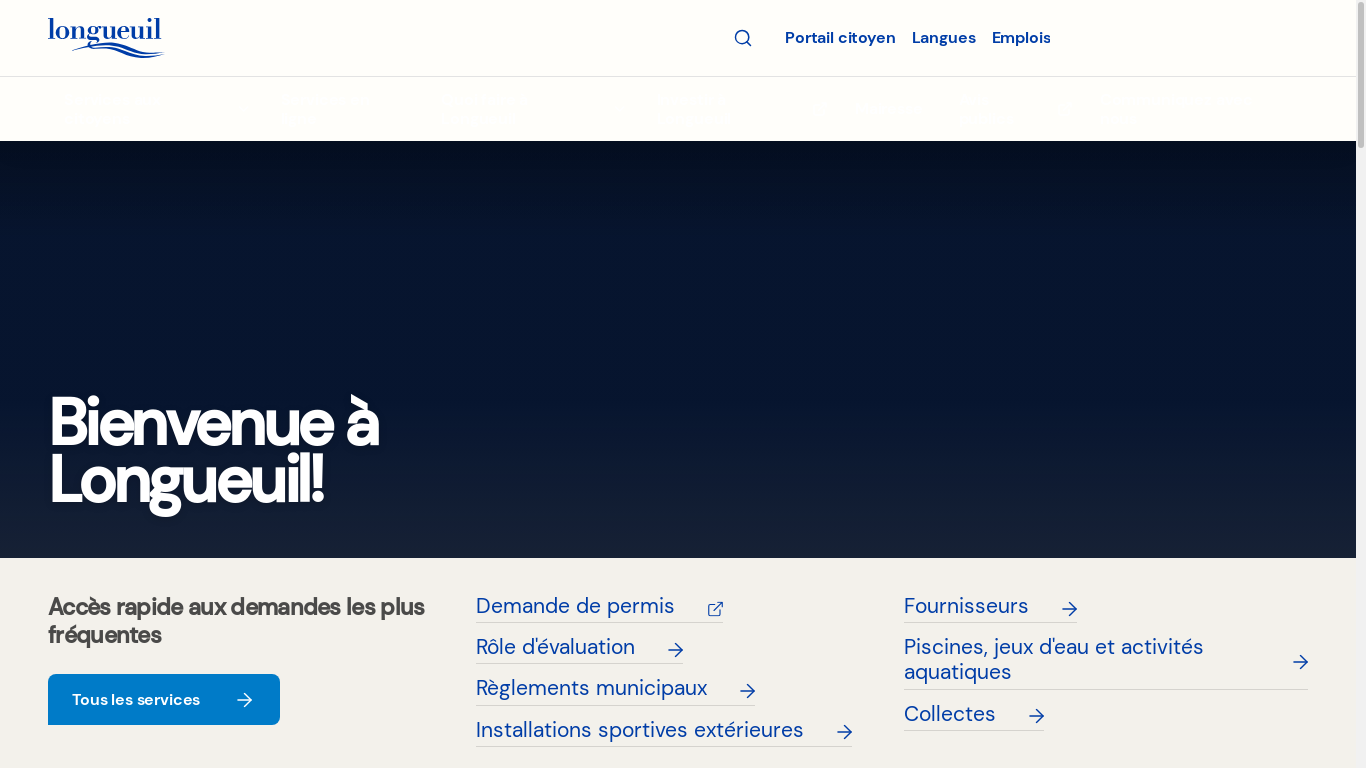Click arrow icon next to Collectes
Image resolution: width=1366 pixels, height=768 pixels.
[1036, 716]
